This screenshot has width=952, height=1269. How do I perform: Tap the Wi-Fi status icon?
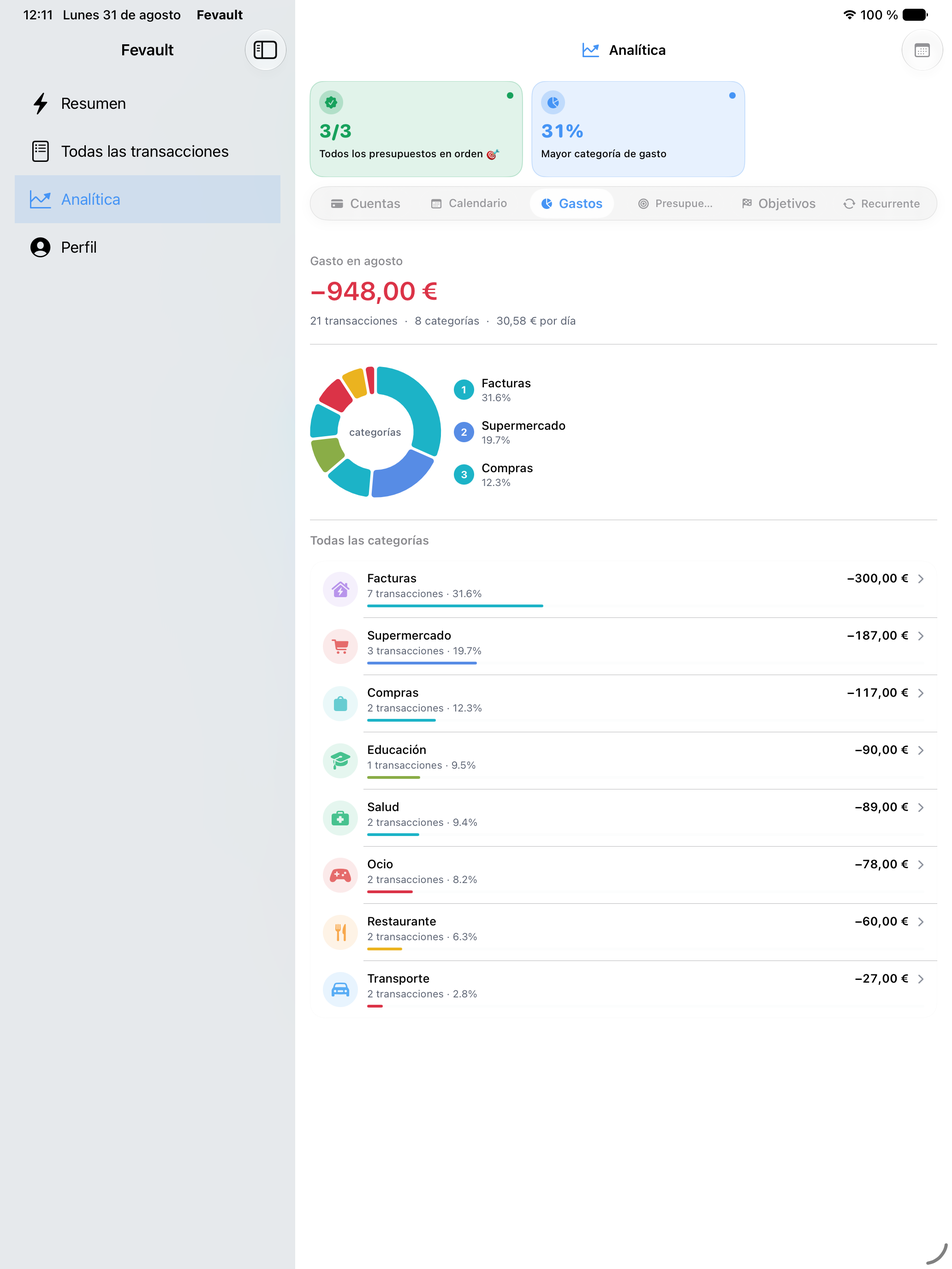click(849, 15)
